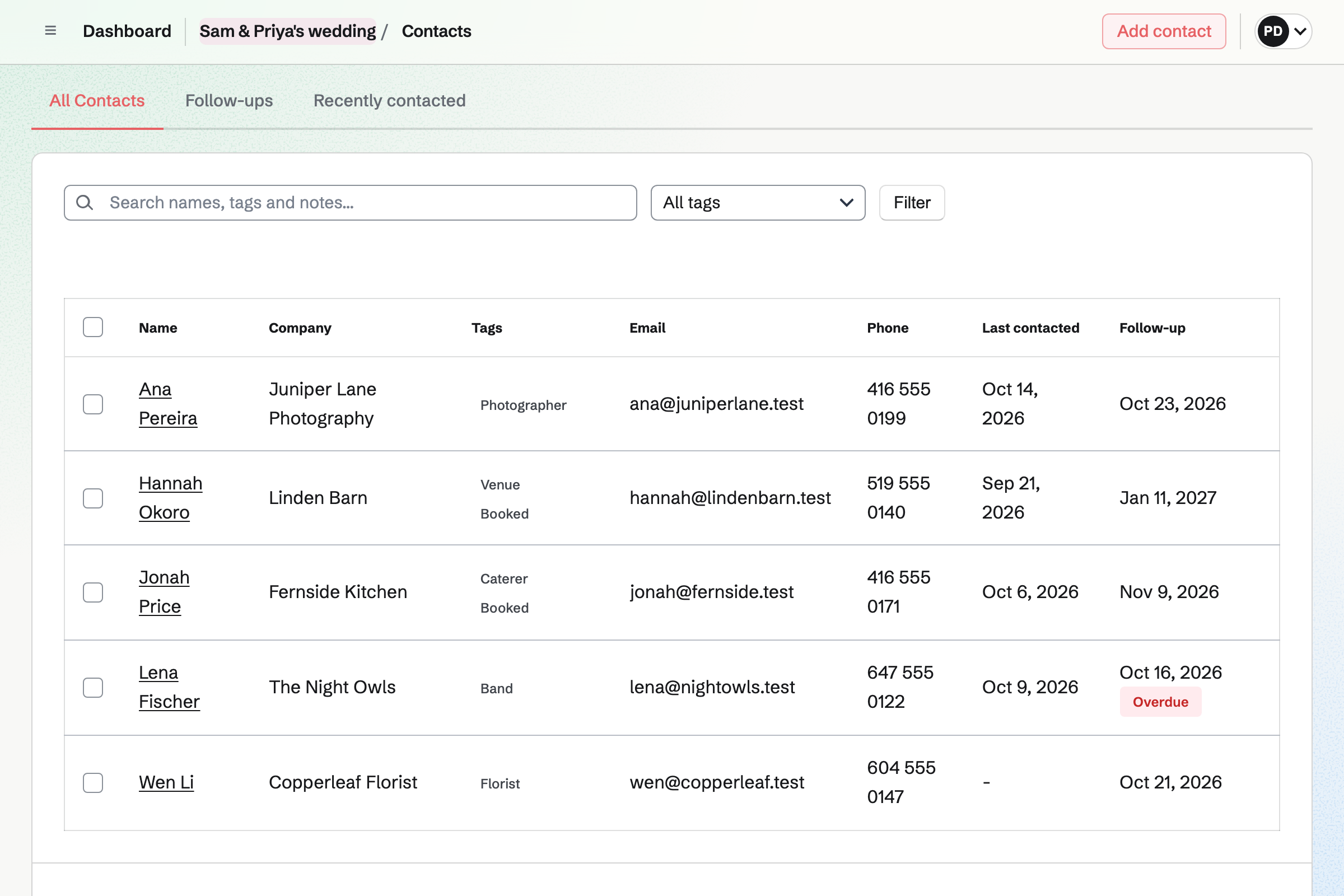Tick the select-all contacts checkbox
Image resolution: width=1344 pixels, height=896 pixels.
pos(93,328)
